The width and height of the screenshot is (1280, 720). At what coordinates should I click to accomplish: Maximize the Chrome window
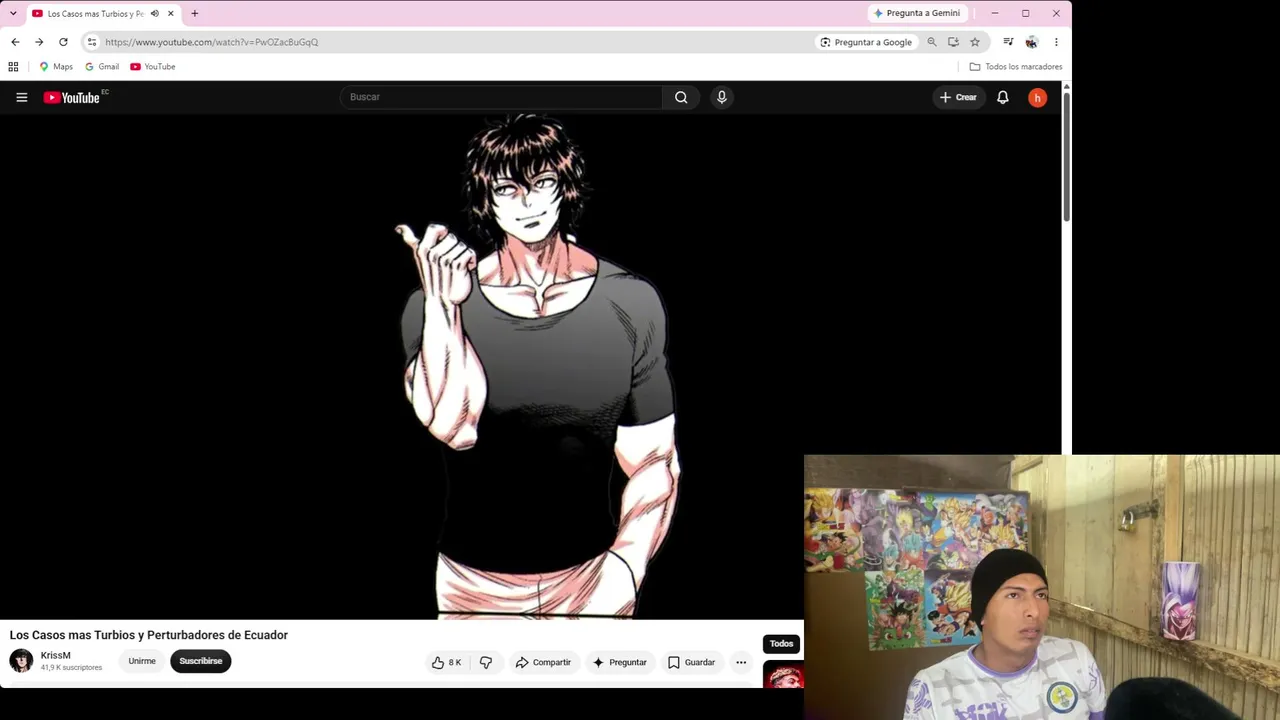(1025, 13)
